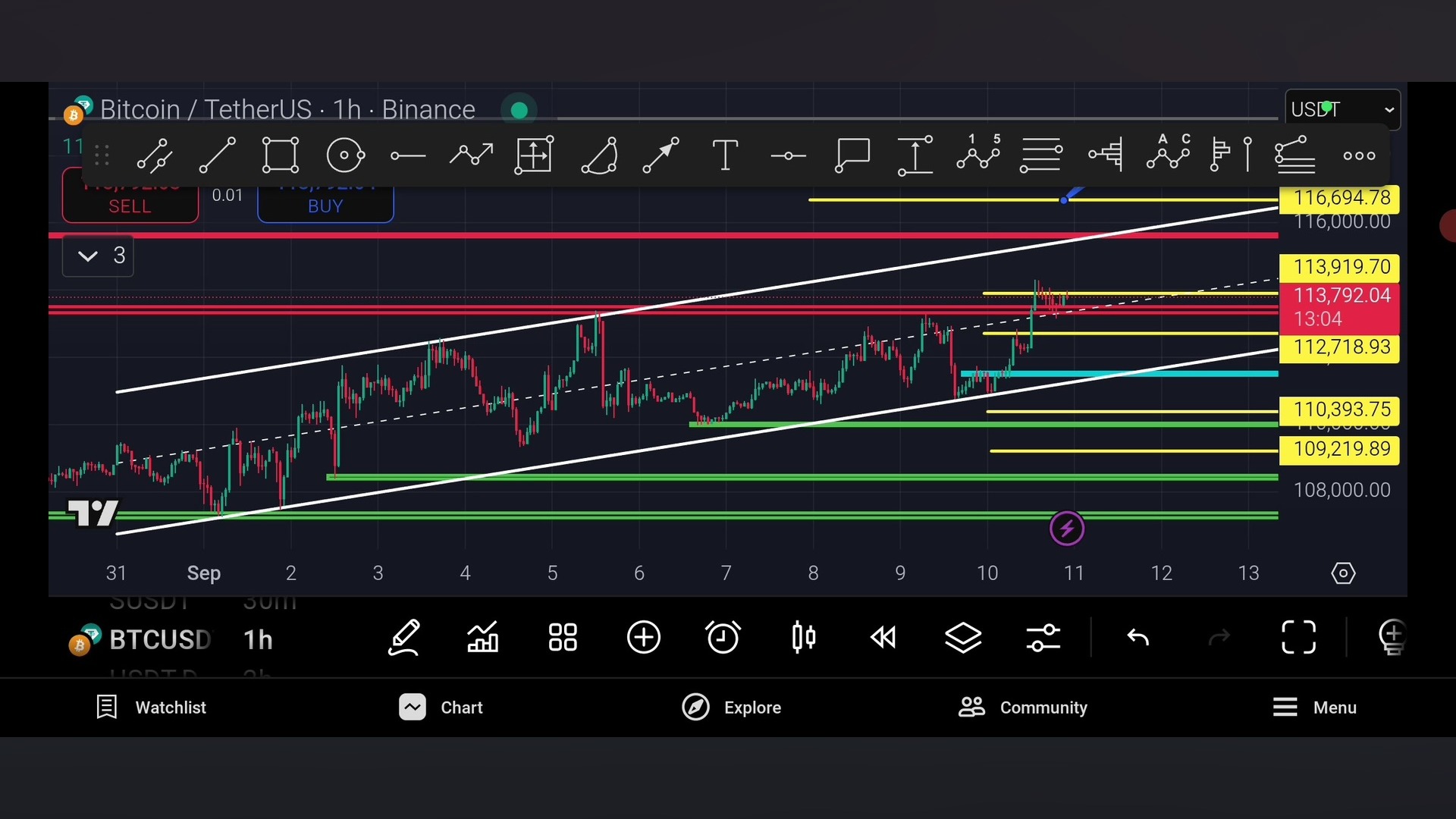Screen dimensions: 1456x819
Task: Select the circle shape tool
Action: tap(345, 155)
